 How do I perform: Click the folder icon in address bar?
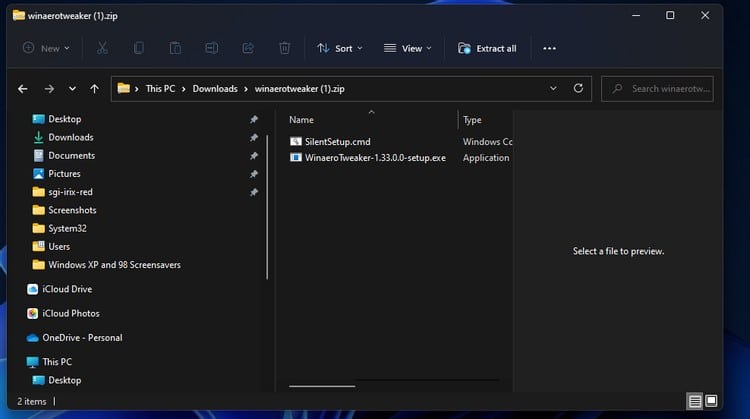coord(123,88)
